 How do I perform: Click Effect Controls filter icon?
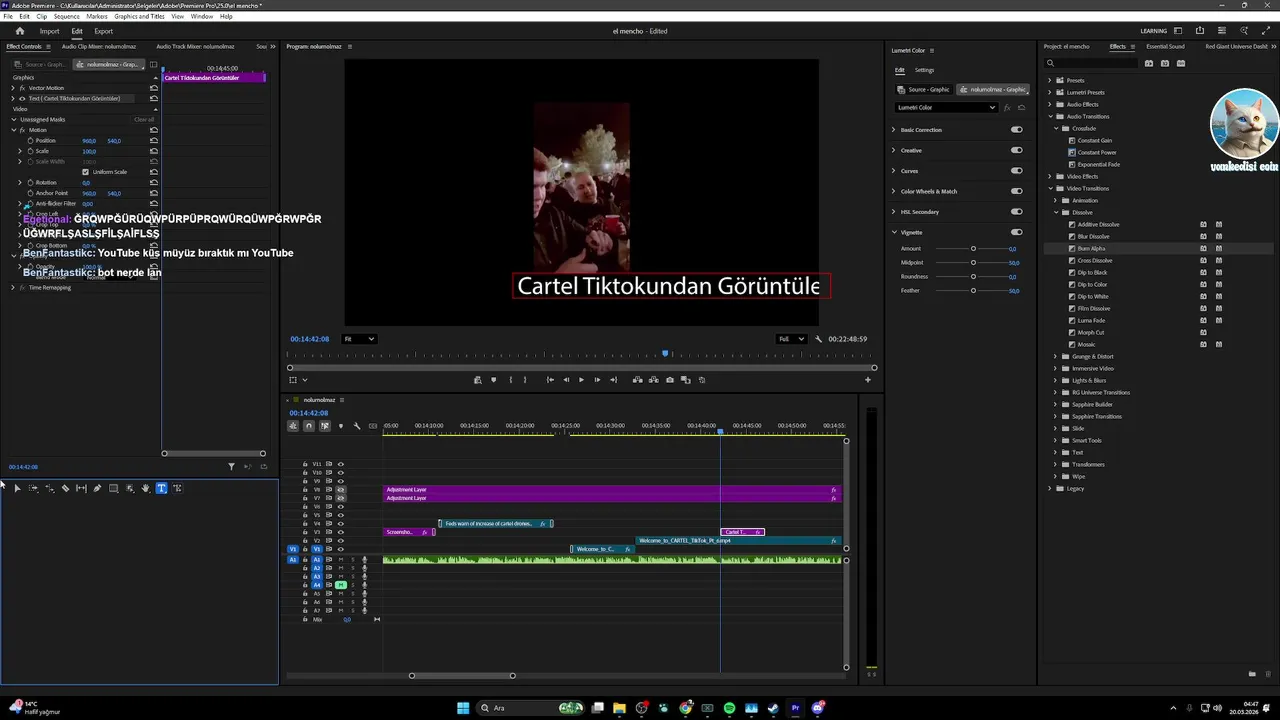pos(231,467)
